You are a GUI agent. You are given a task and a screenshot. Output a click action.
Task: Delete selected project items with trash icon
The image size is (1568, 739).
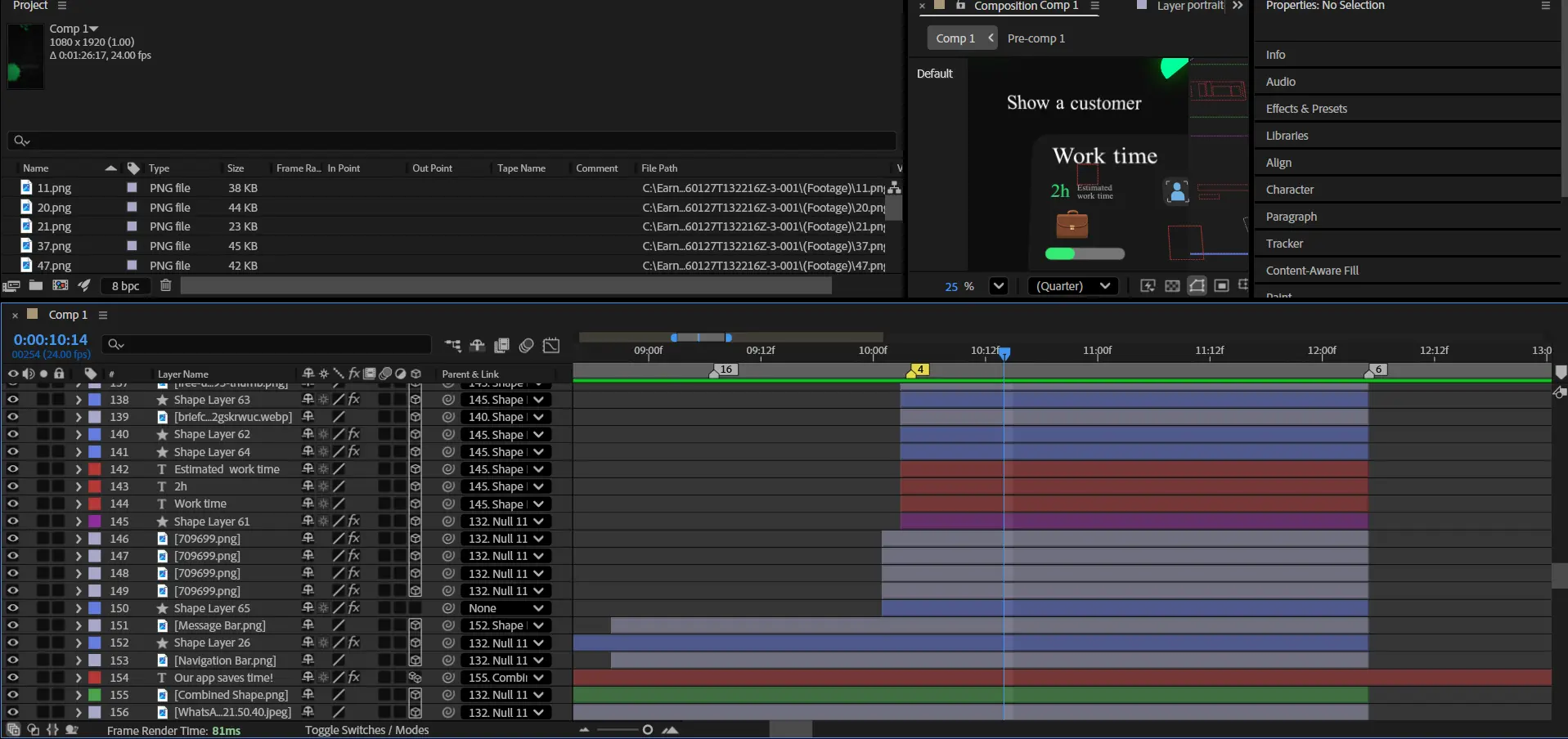tap(166, 285)
